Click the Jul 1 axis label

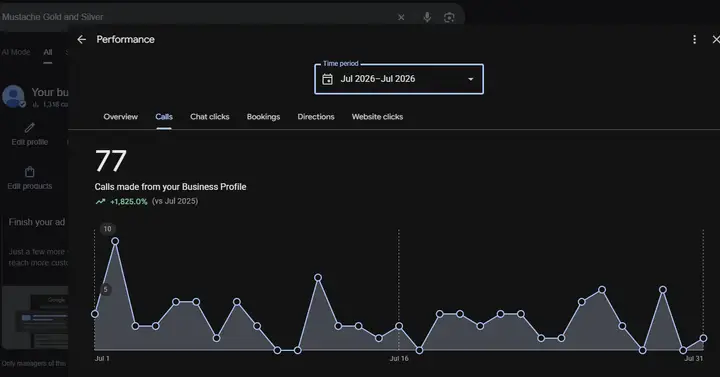tap(102, 359)
